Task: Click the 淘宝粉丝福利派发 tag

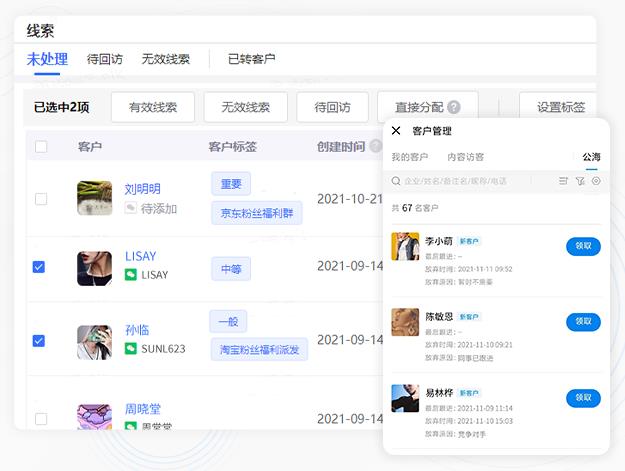Action: [259, 350]
